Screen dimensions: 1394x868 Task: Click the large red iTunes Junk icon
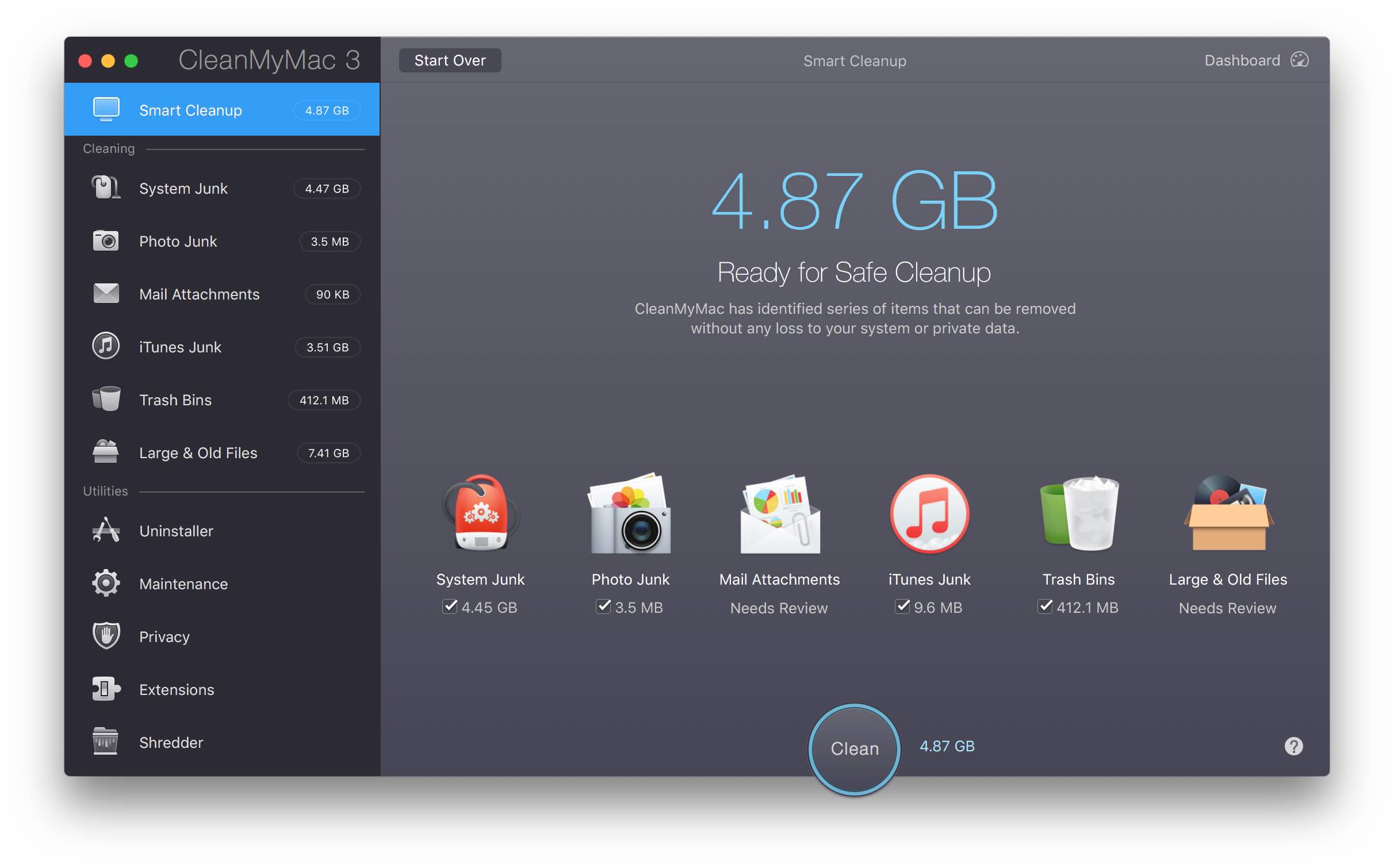coord(929,513)
